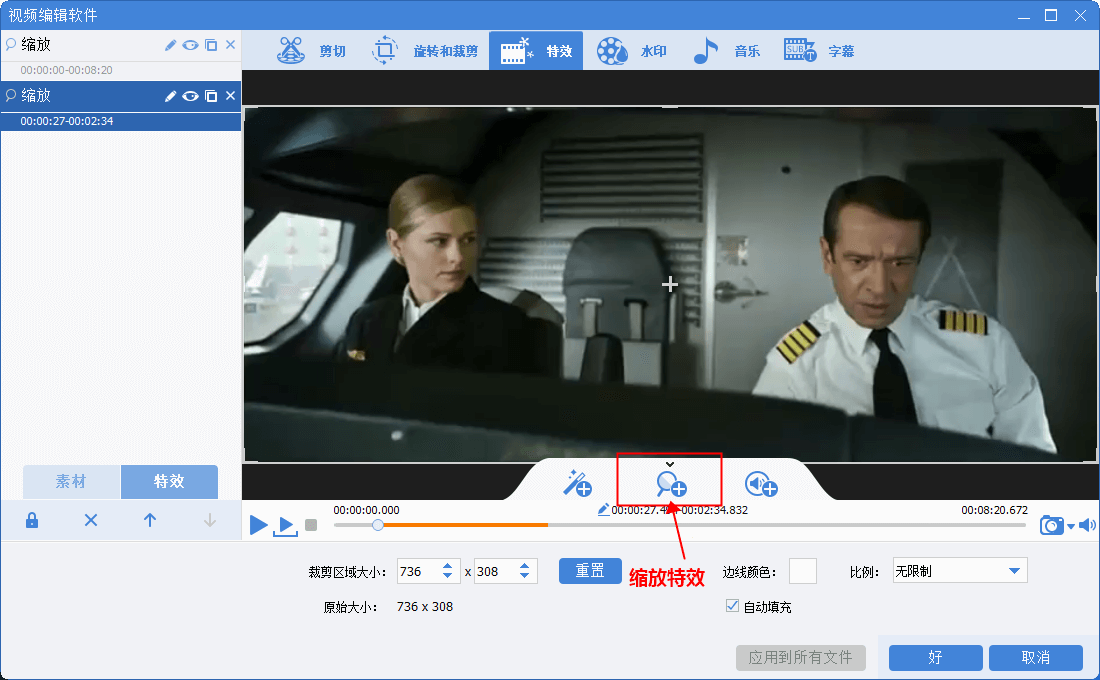Open the 水印 (watermark) tab
Image resolution: width=1100 pixels, height=680 pixels.
[631, 51]
